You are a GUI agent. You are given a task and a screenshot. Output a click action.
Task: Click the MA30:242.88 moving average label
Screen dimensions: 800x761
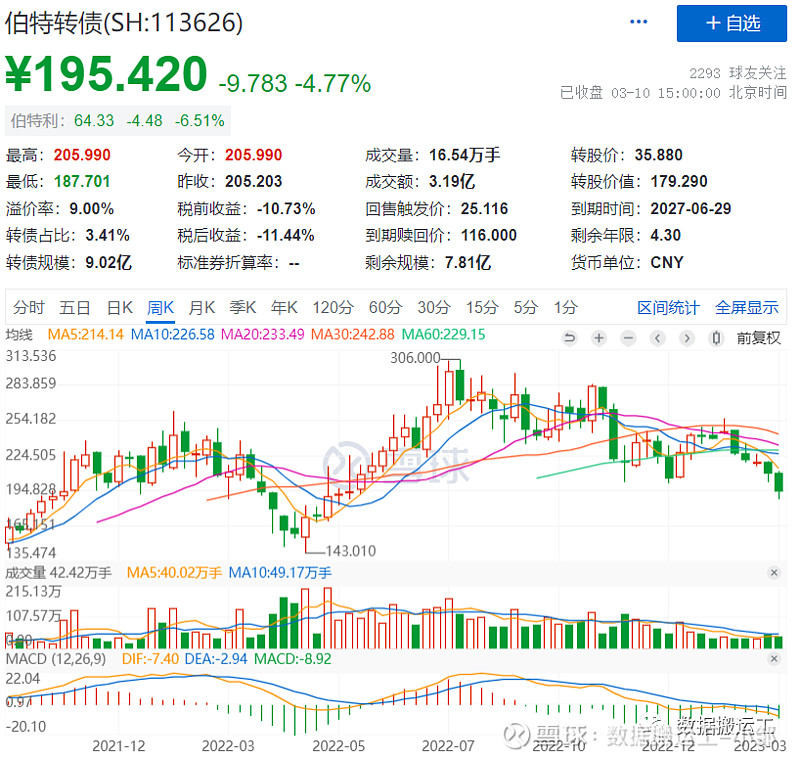tap(353, 335)
